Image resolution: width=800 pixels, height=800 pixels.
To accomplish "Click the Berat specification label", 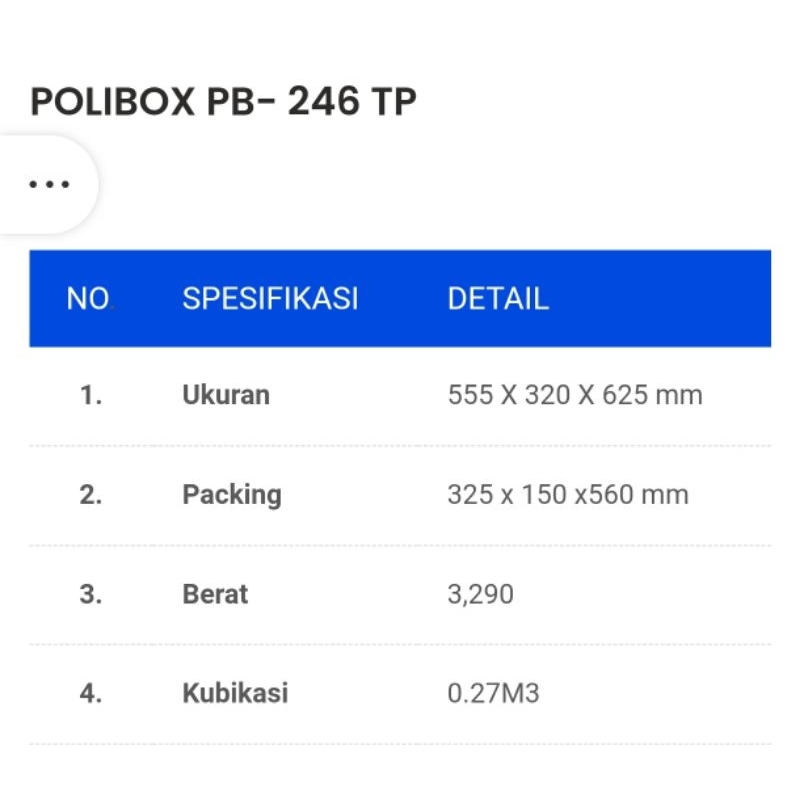I will (215, 594).
